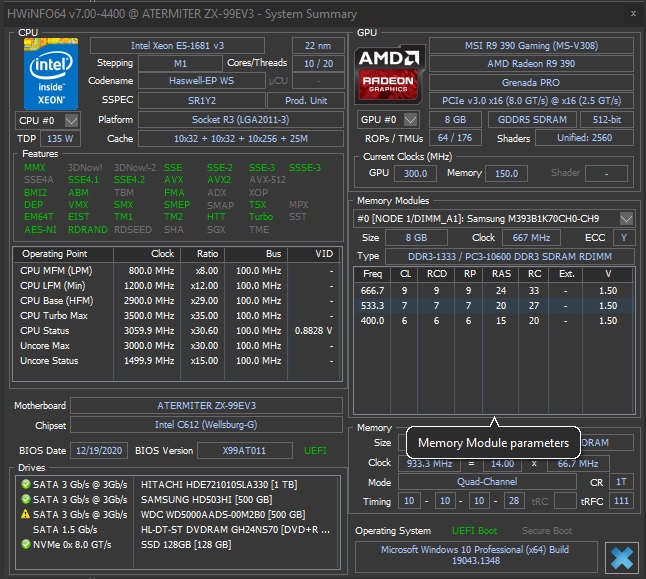Click the tRFC 111 value

[621, 501]
